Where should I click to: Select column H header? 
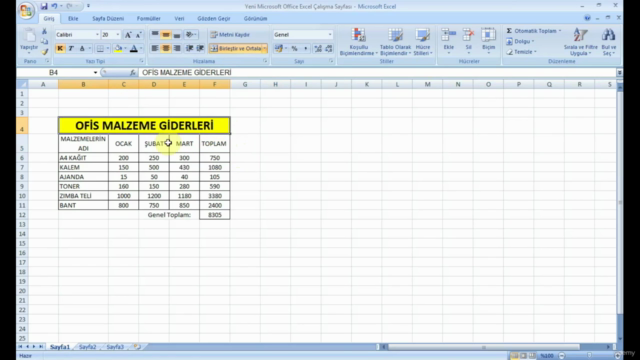point(276,84)
